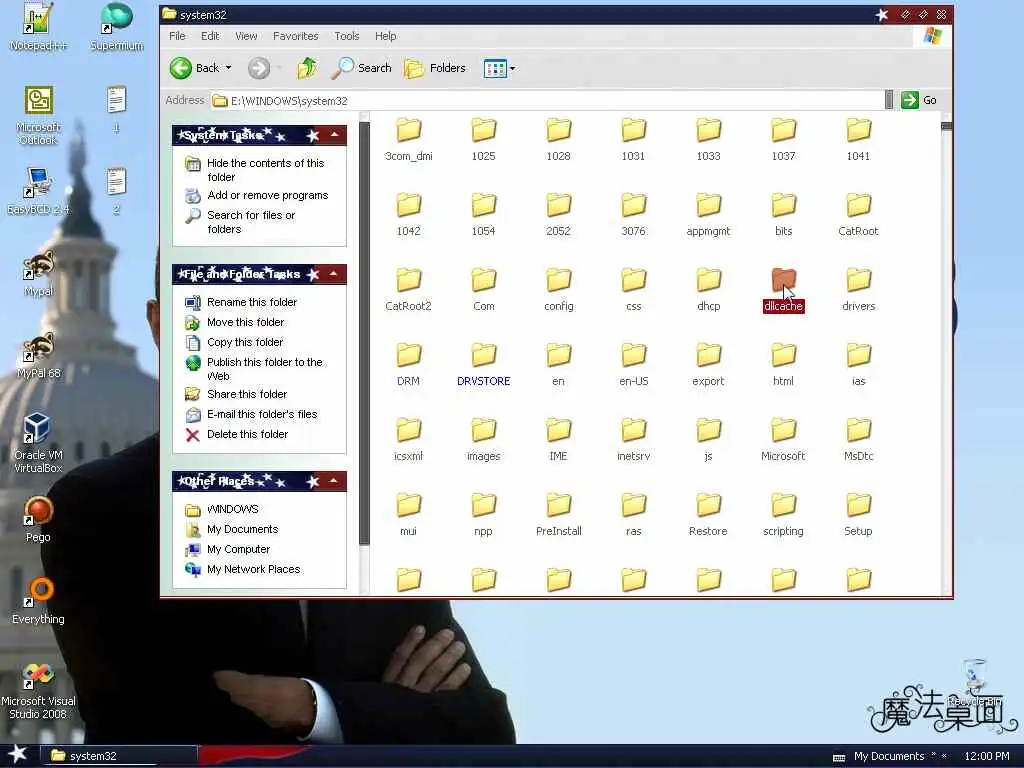Select the 1025 folder

tap(484, 139)
